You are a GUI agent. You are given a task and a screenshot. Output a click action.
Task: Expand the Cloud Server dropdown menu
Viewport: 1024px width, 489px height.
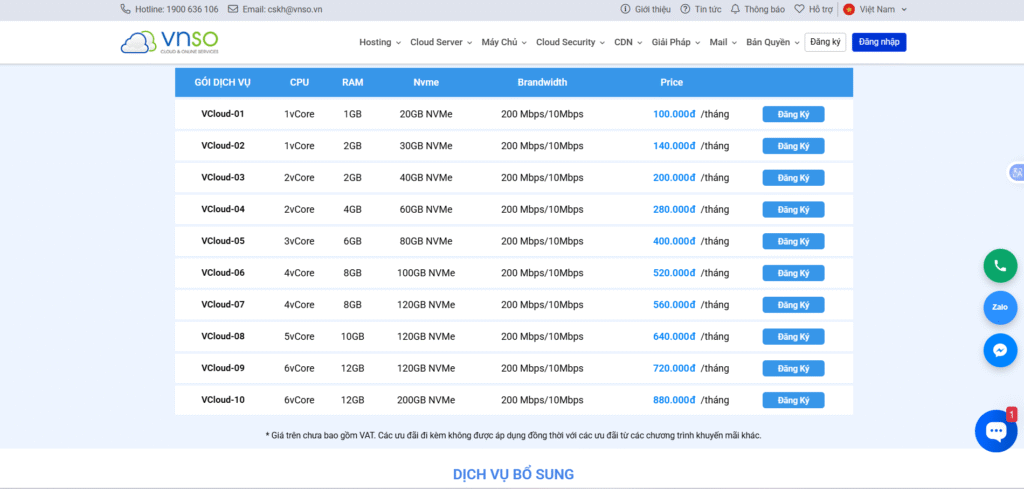click(441, 42)
